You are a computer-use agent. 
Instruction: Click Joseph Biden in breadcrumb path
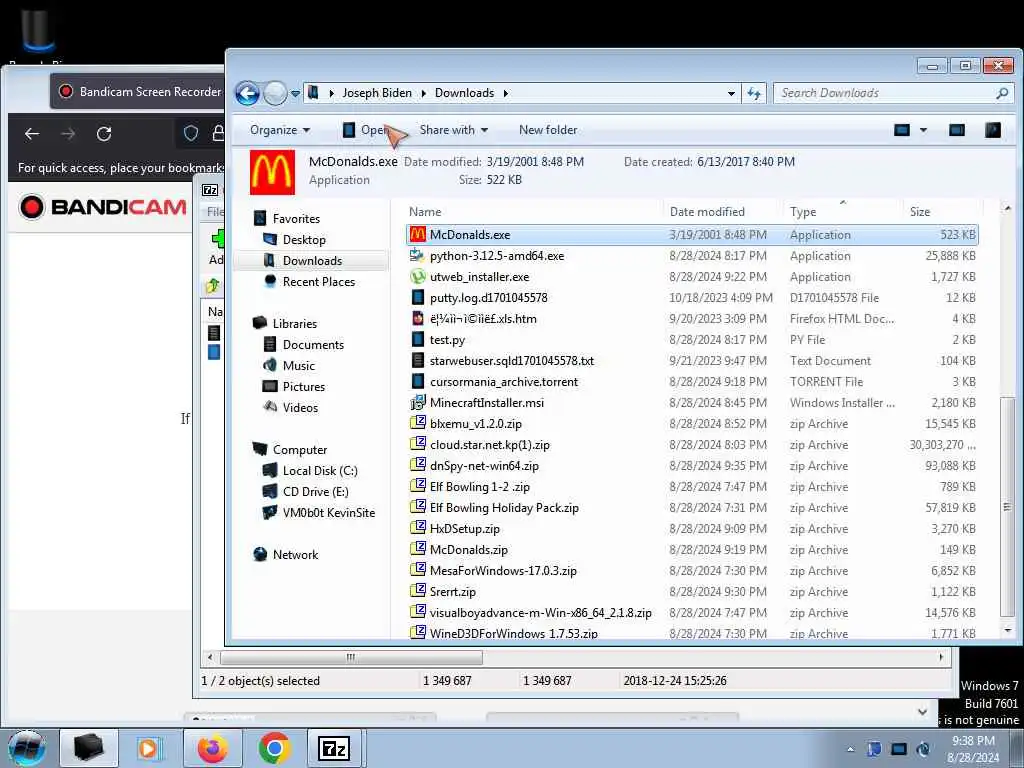click(x=377, y=93)
